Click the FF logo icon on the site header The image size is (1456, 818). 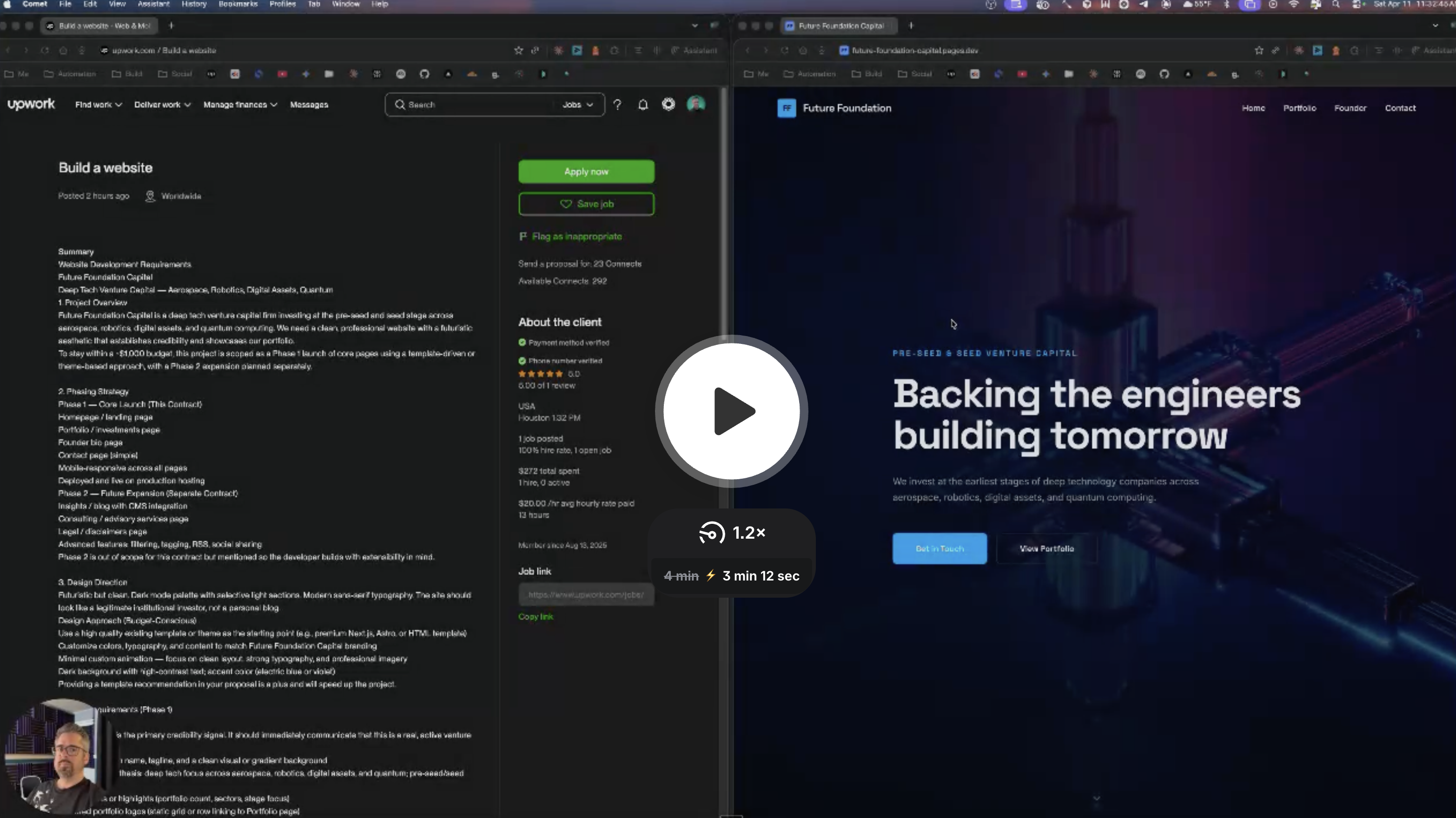point(786,108)
